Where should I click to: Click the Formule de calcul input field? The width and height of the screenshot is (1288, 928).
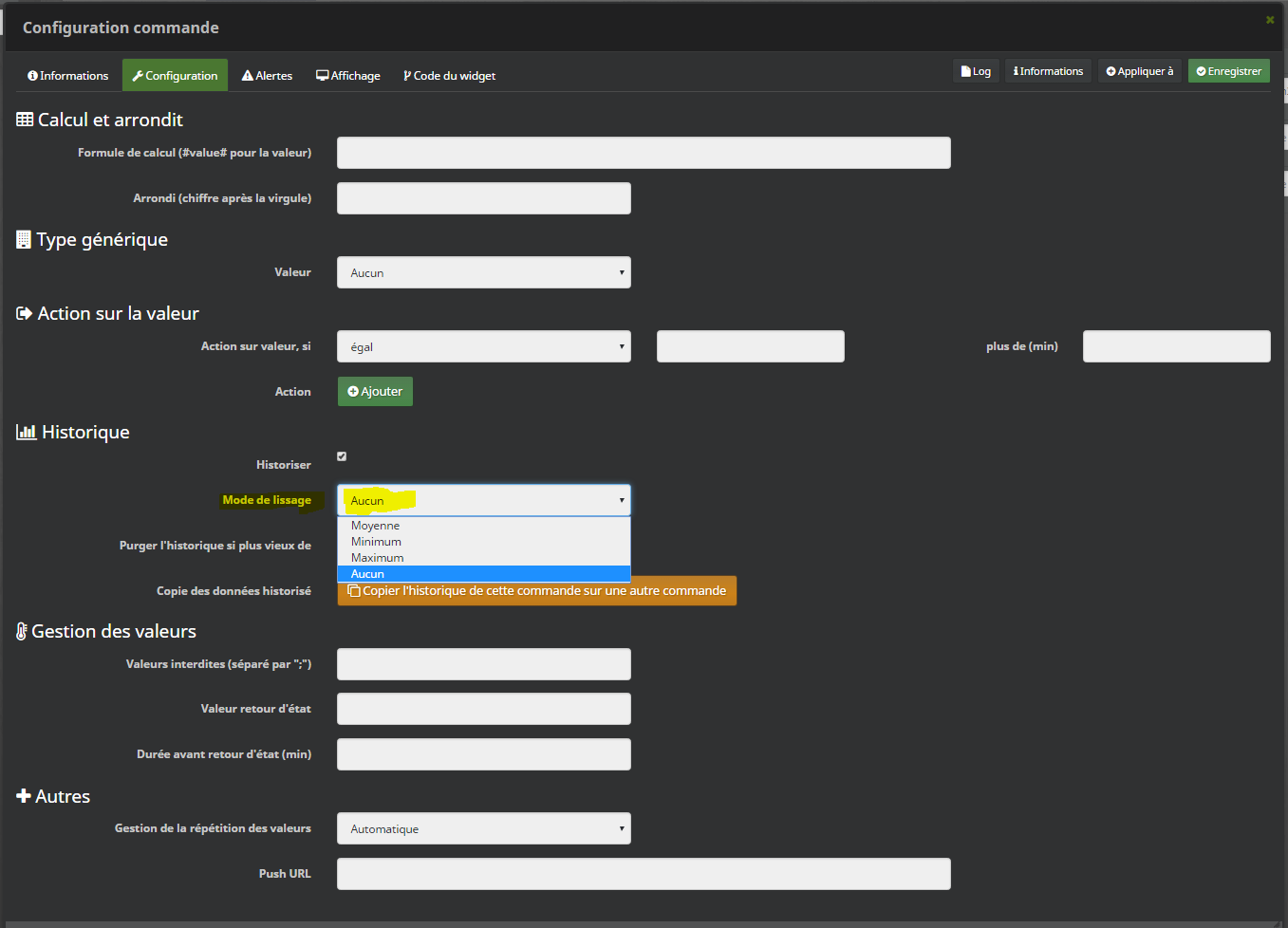click(644, 153)
